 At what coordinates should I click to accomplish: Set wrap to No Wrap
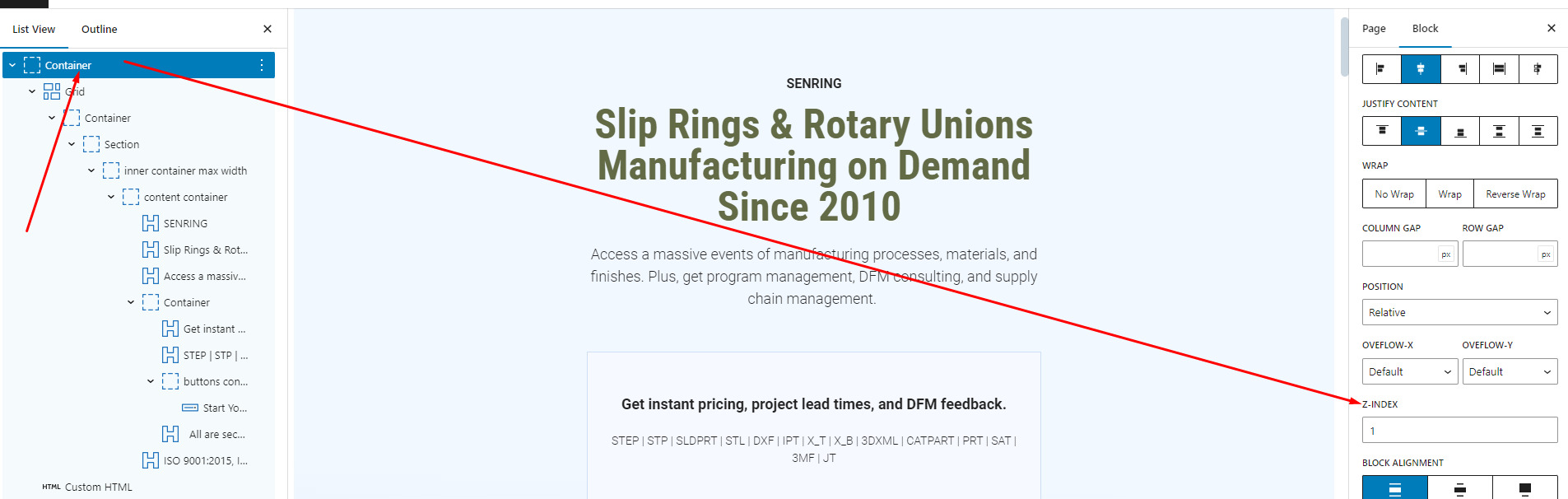coord(1394,194)
